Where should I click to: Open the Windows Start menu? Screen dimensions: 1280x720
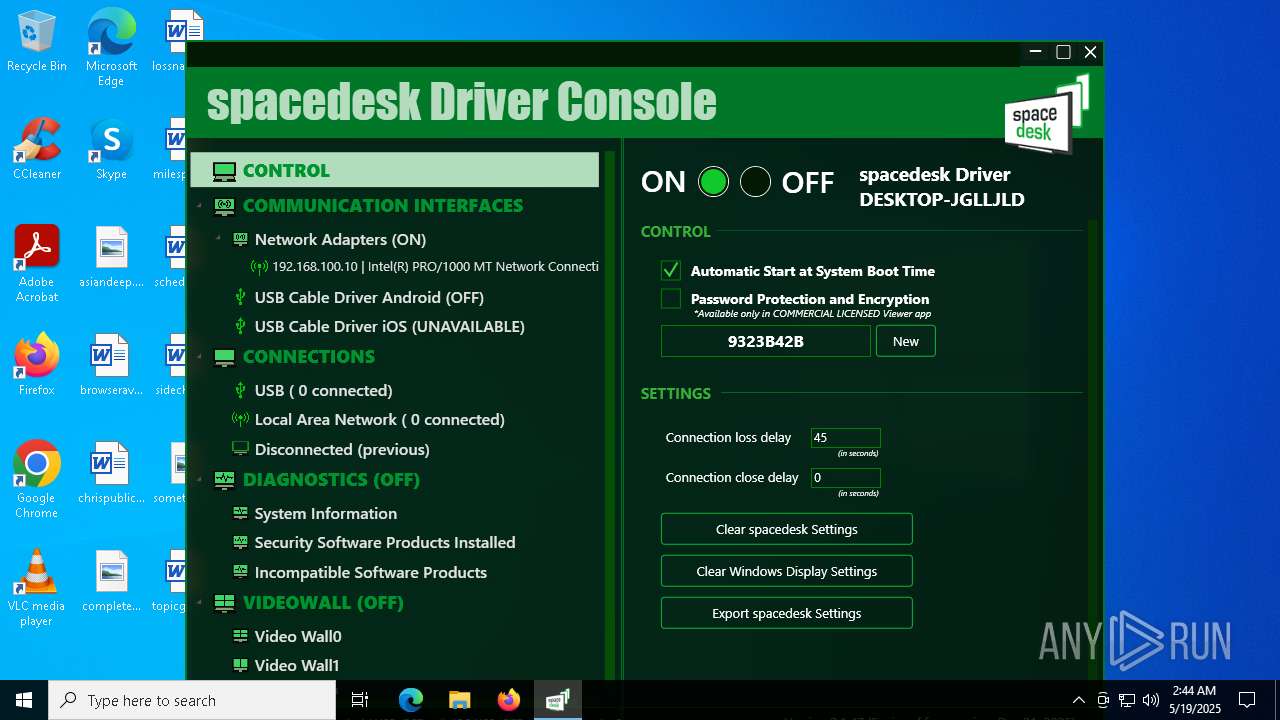(x=24, y=700)
